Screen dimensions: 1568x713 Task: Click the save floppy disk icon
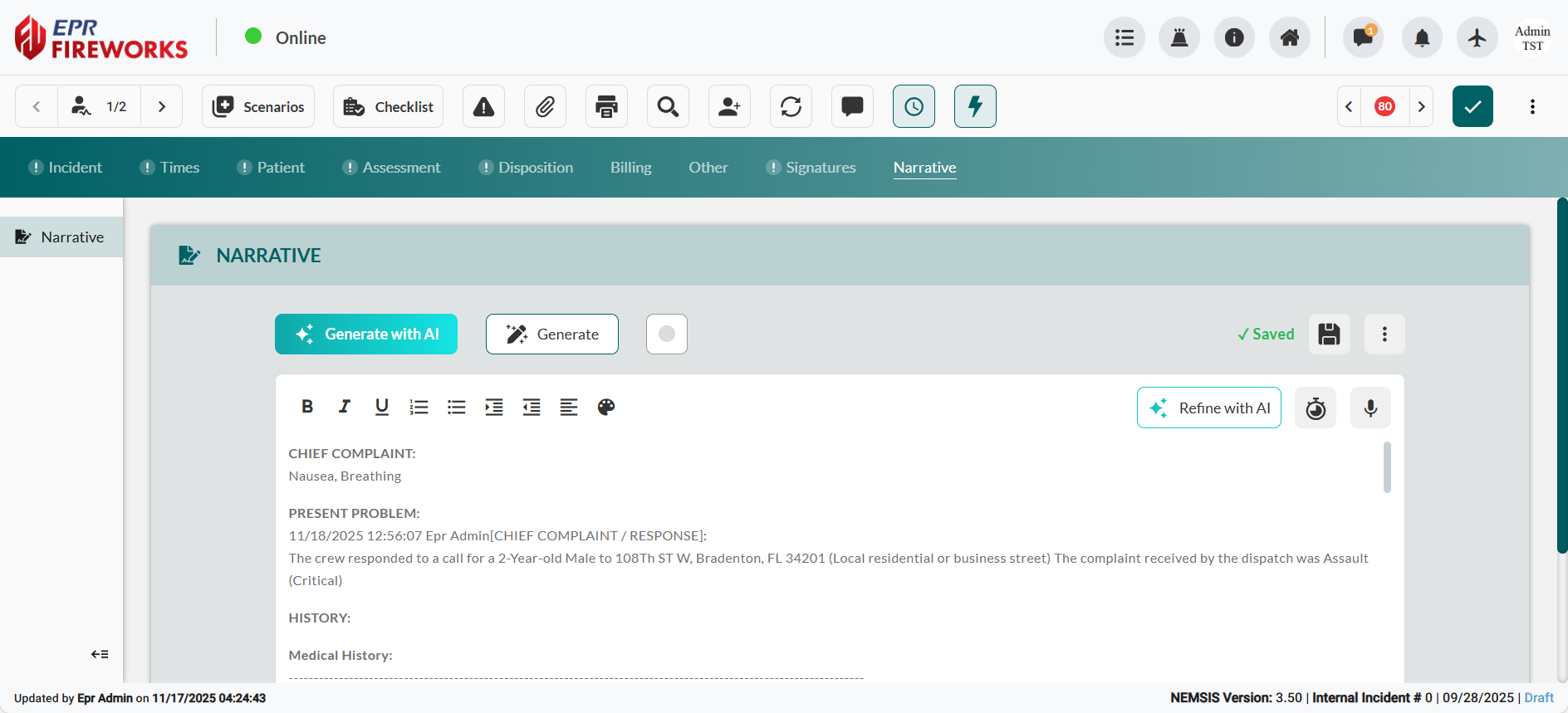(1329, 334)
